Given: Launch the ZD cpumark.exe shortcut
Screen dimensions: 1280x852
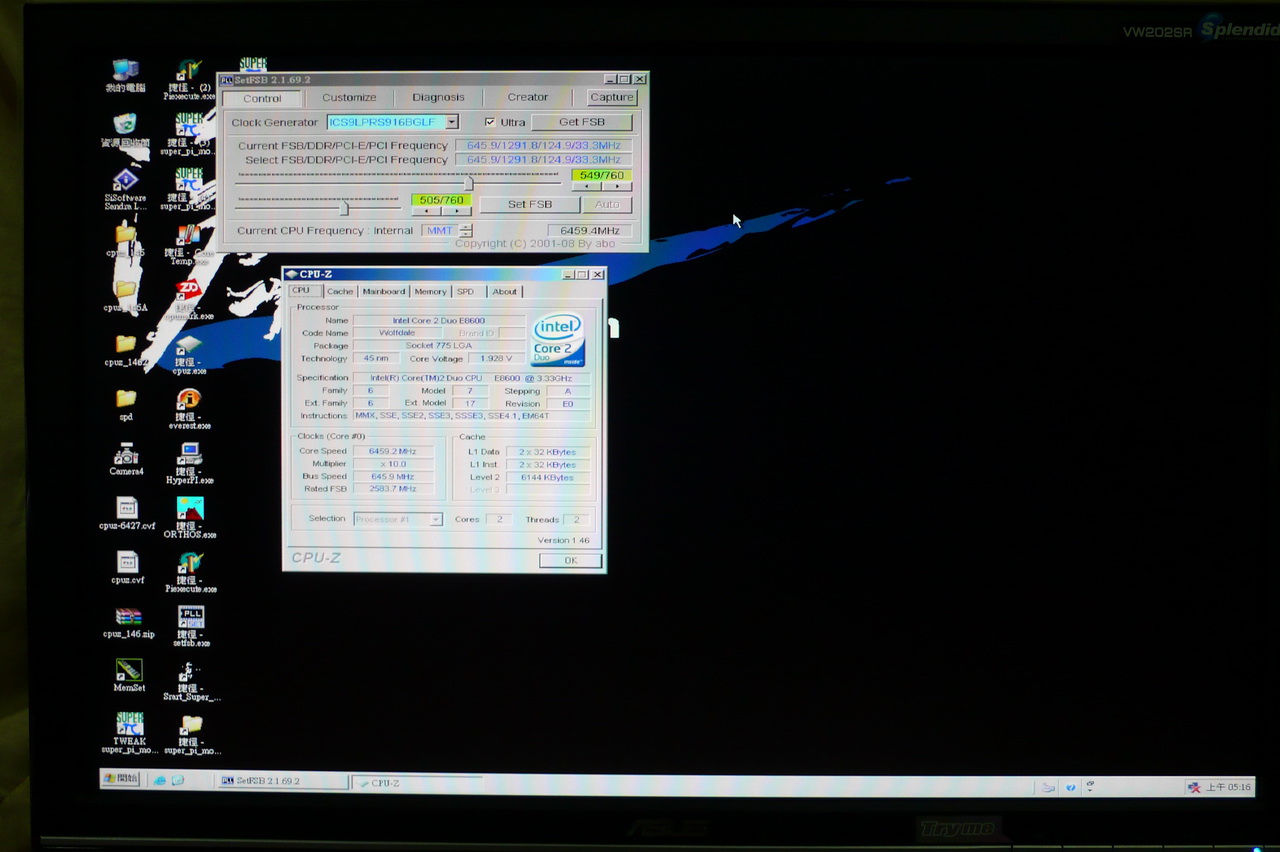Looking at the screenshot, I should tap(188, 300).
